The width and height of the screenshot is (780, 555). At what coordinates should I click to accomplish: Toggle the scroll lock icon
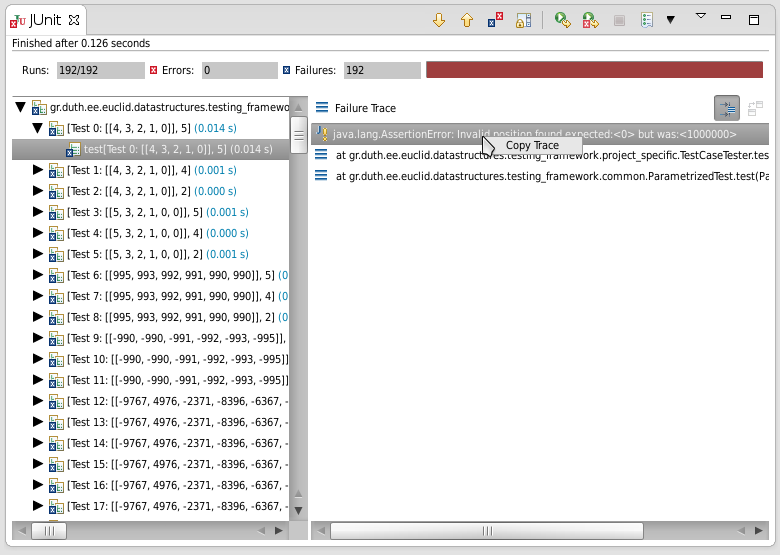coord(523,20)
